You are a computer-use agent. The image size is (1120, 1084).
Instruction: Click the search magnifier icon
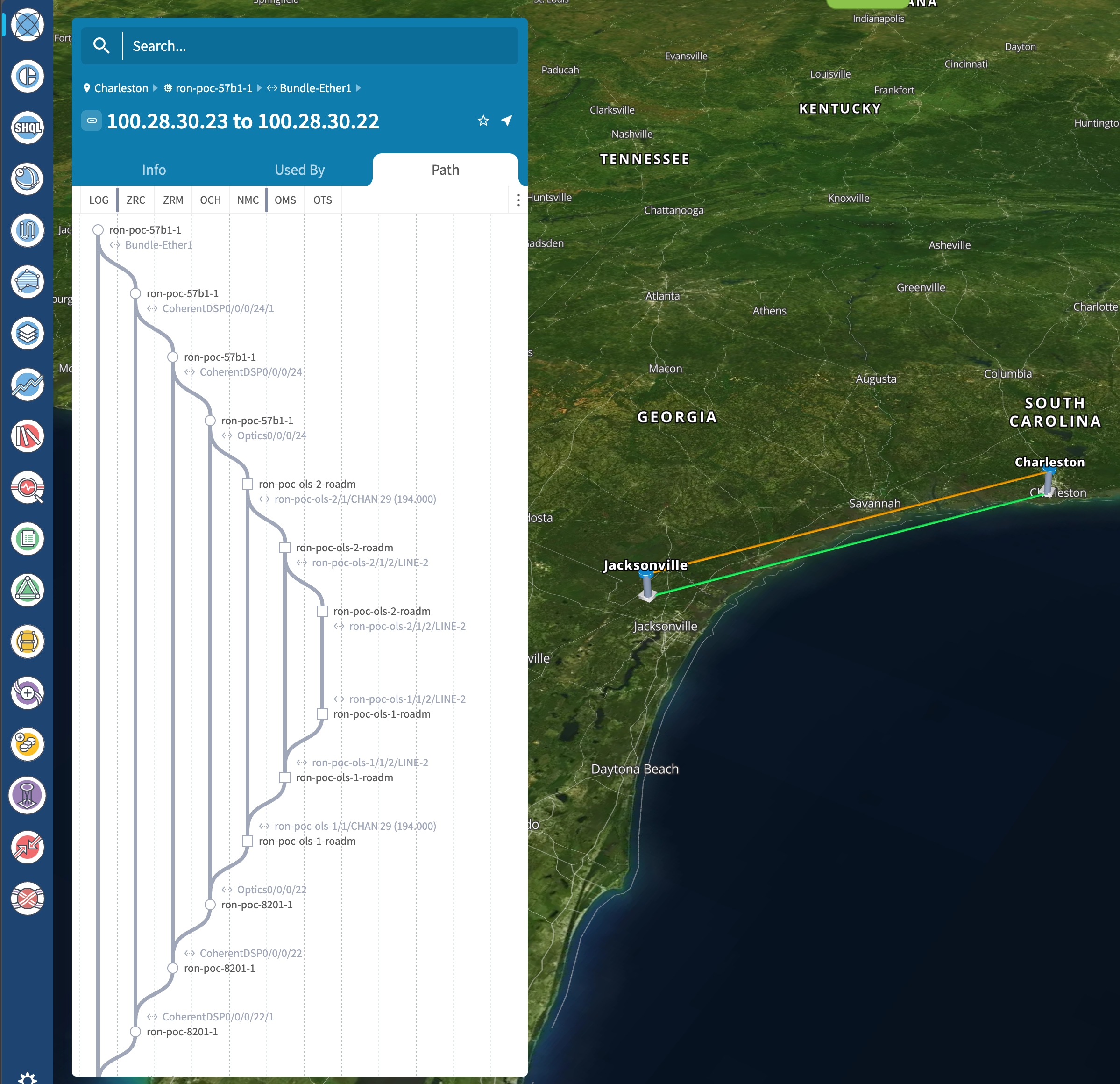tap(101, 46)
